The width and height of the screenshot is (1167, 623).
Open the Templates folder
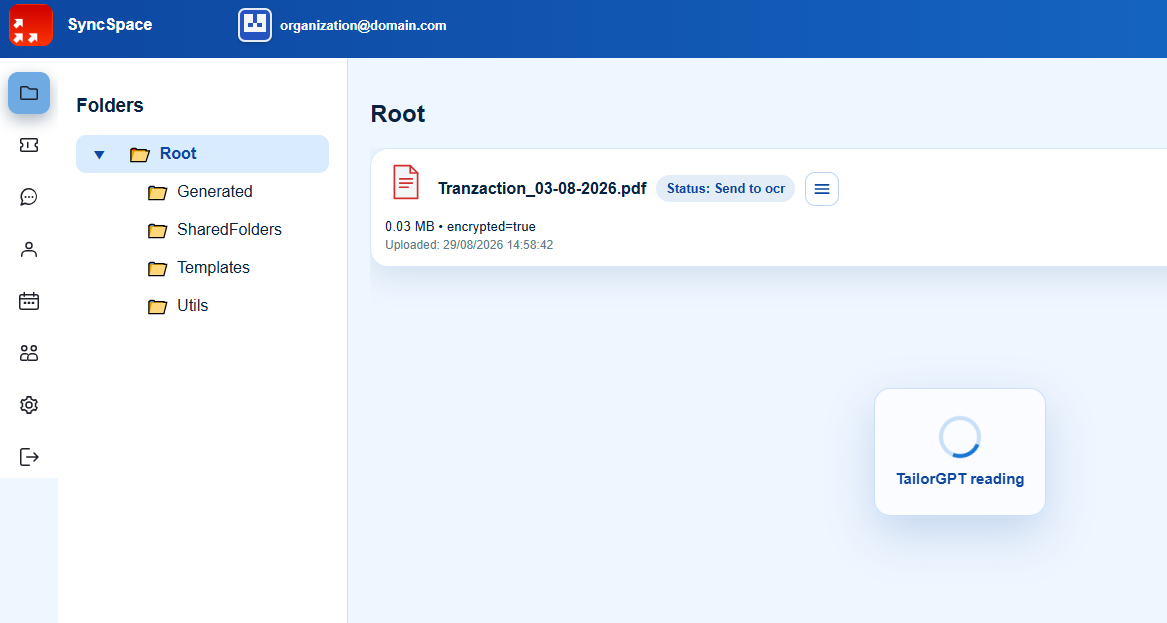(213, 267)
